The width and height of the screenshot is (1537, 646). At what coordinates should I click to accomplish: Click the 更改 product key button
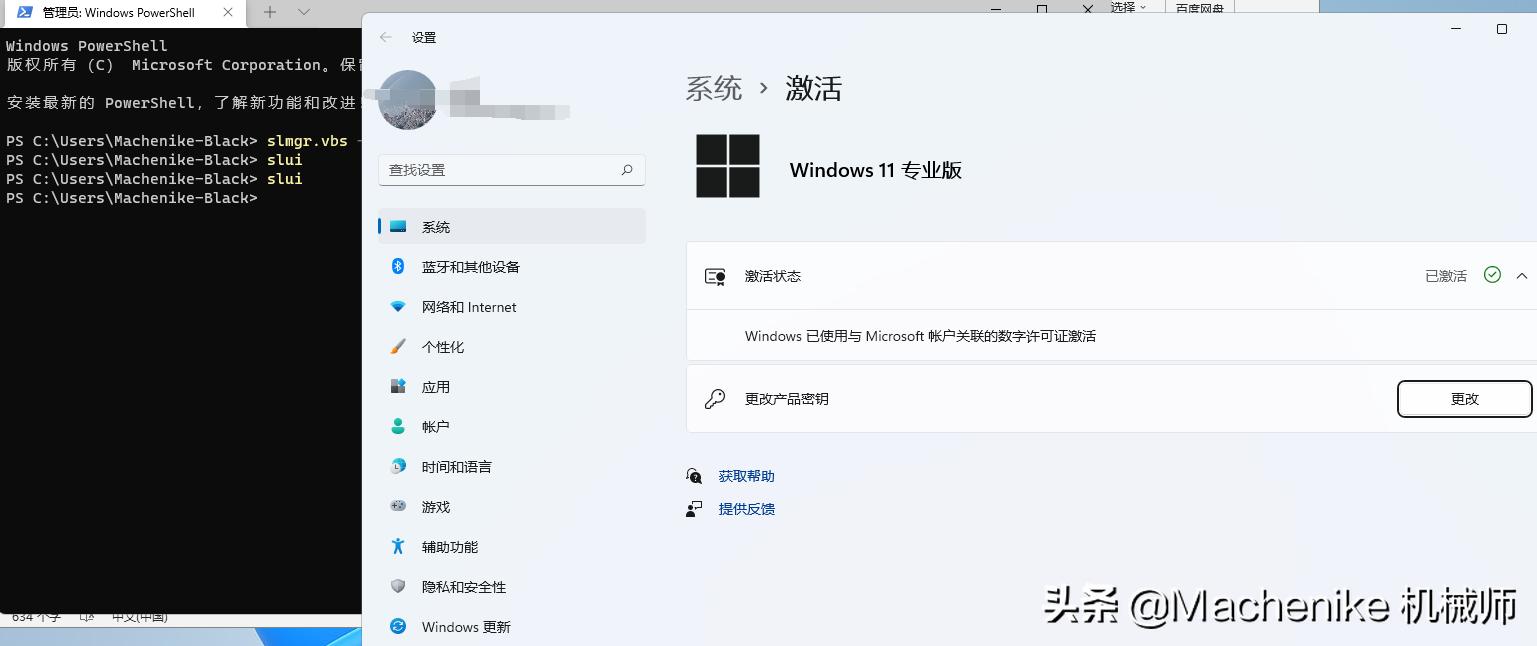[1464, 398]
